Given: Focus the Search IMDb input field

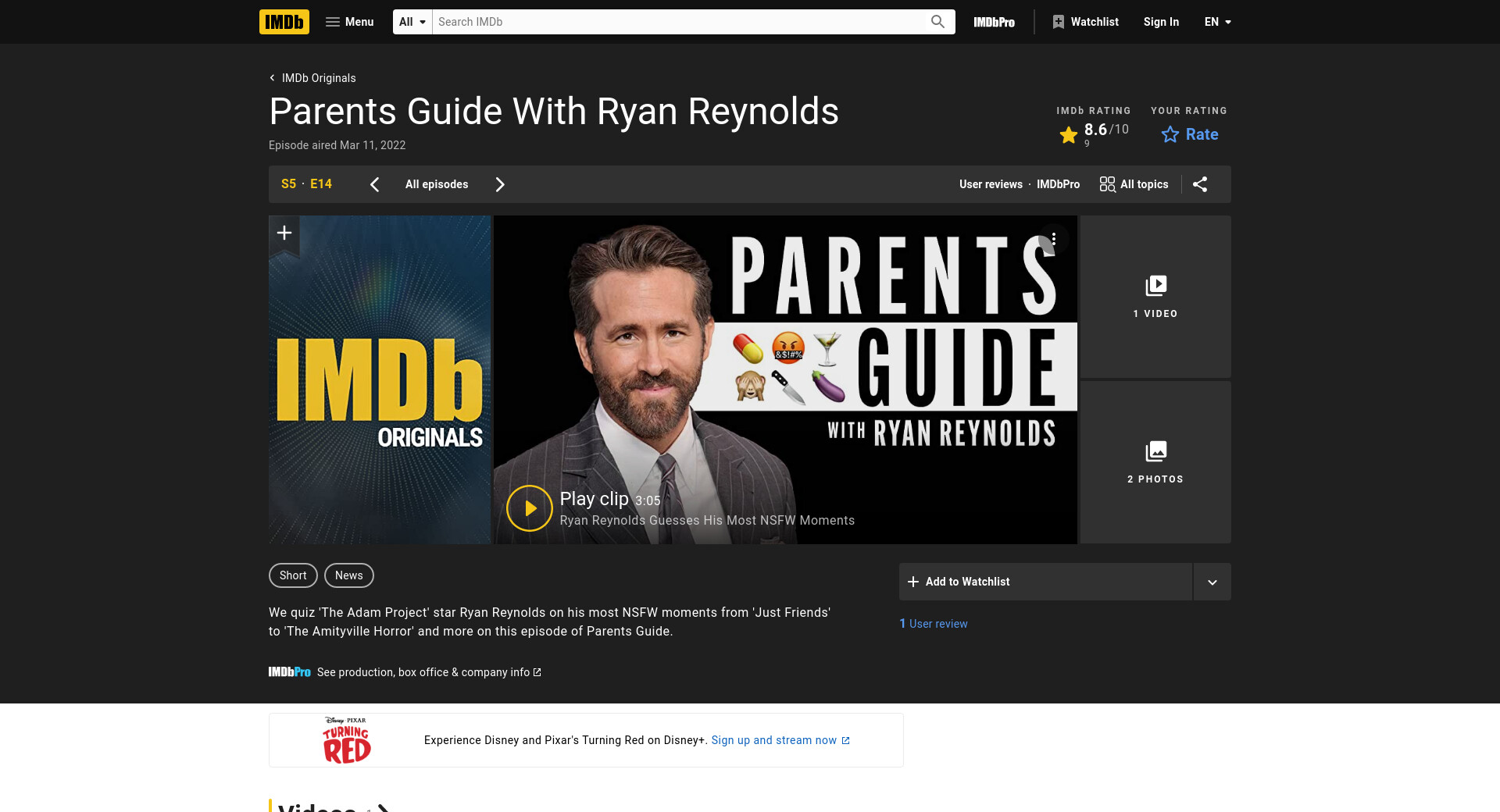Looking at the screenshot, I should click(678, 22).
